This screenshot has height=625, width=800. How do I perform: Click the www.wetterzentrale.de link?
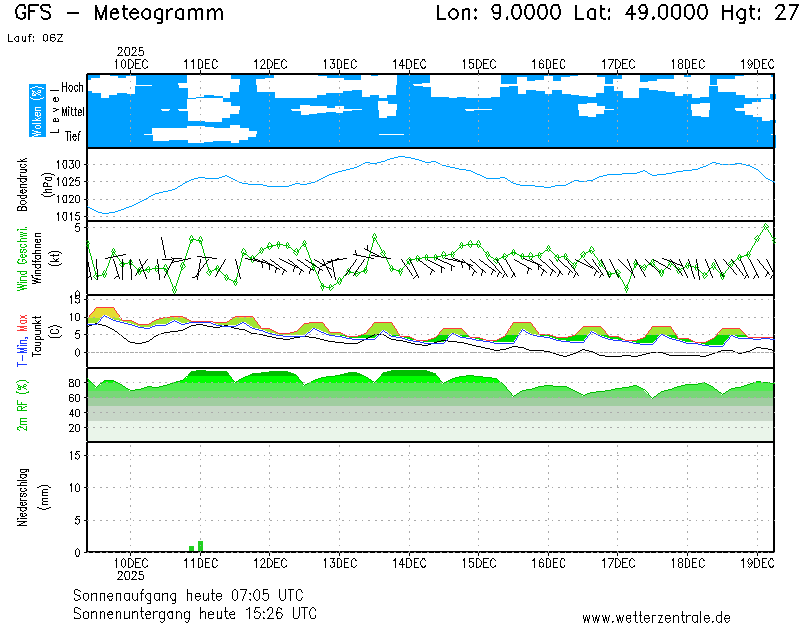point(656,618)
